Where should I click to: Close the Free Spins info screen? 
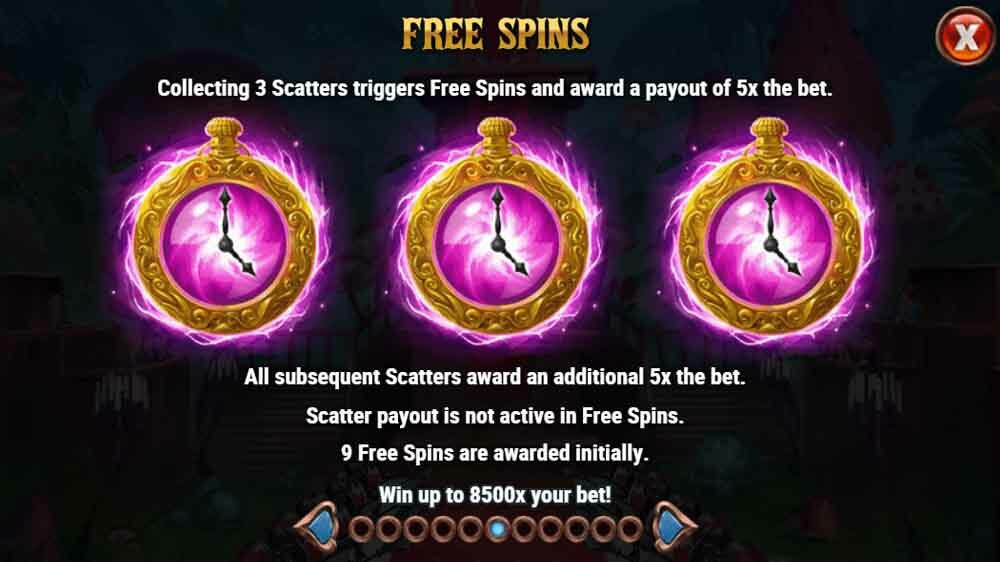point(966,35)
